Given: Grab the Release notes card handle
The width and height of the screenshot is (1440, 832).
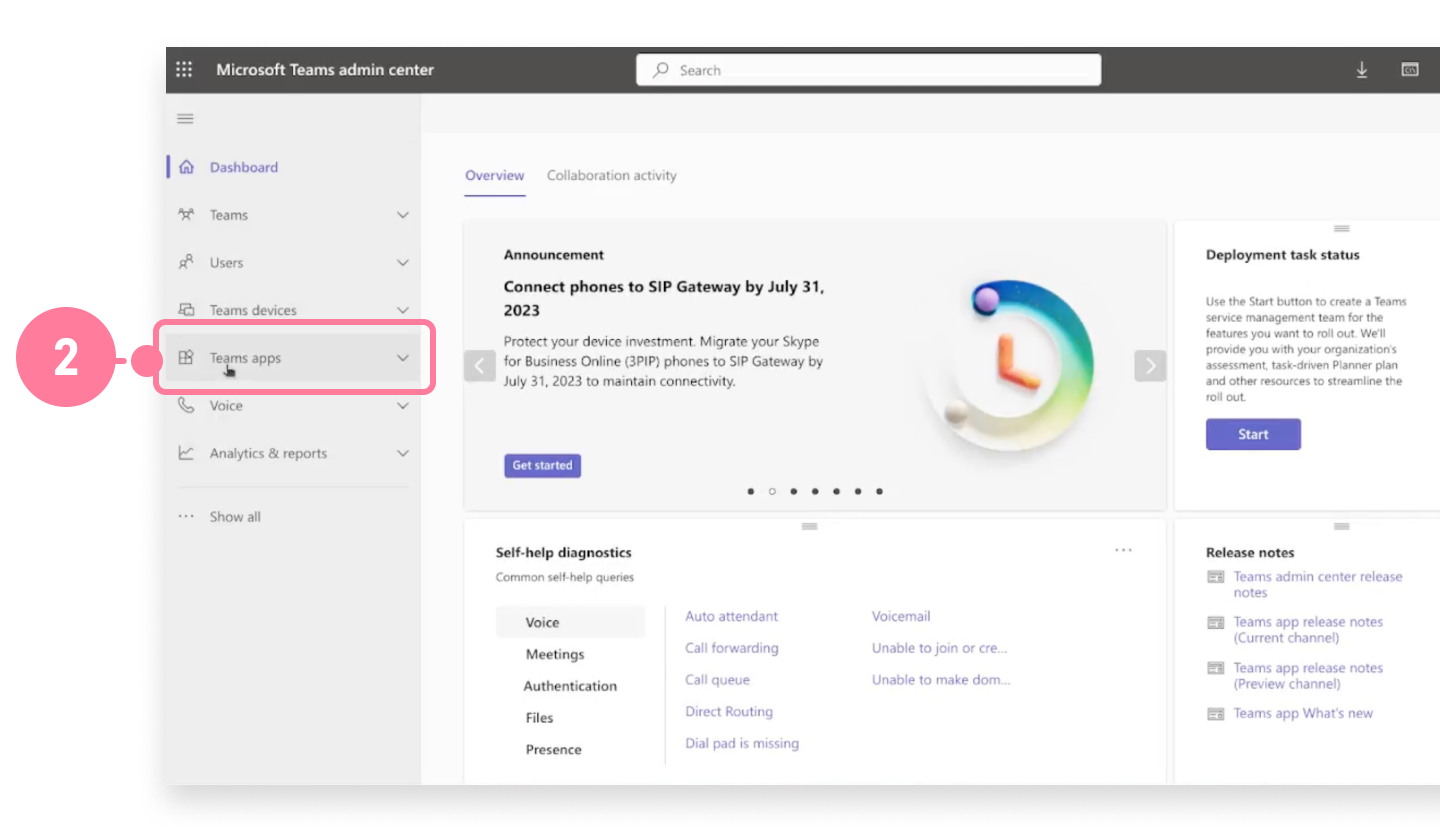Looking at the screenshot, I should [1342, 526].
